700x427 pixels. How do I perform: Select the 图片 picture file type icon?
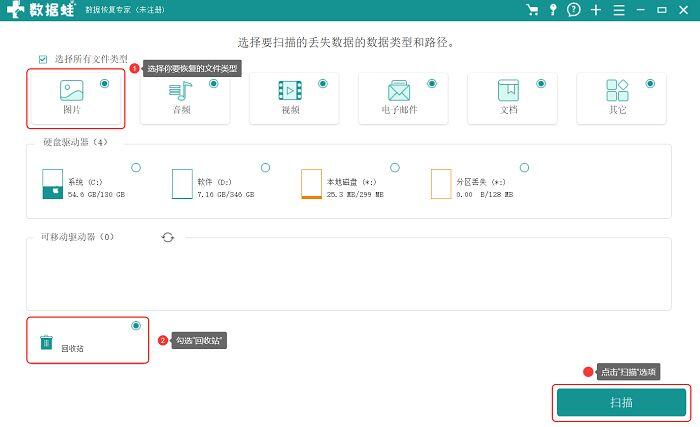[x=71, y=91]
